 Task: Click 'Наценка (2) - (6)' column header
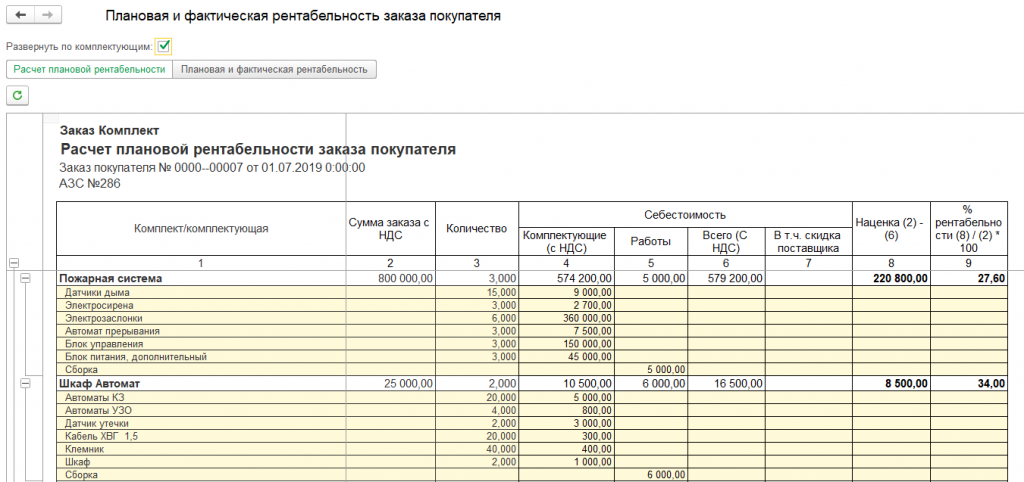[891, 229]
